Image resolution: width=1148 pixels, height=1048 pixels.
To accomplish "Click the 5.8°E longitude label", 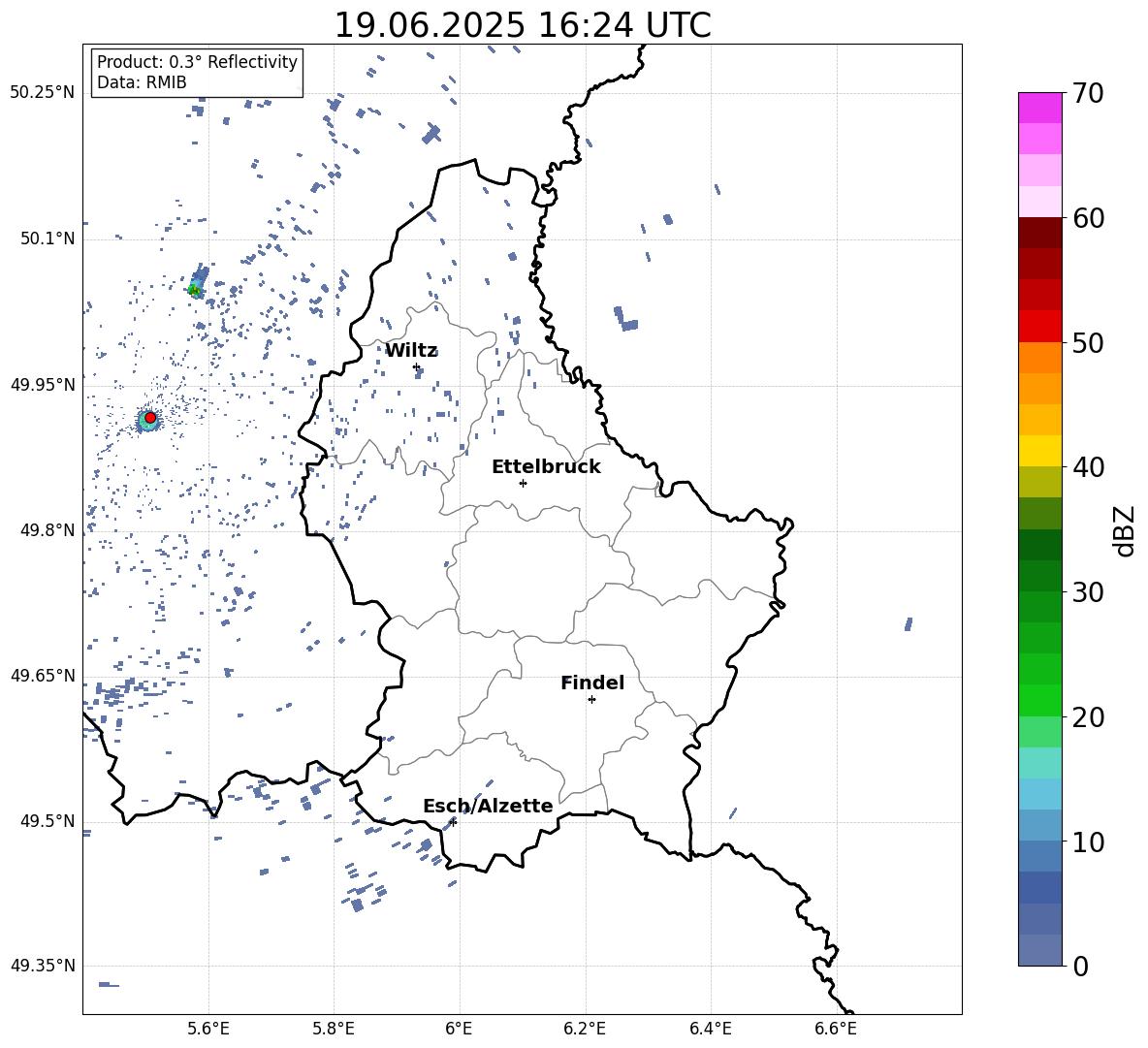I will click(334, 1029).
